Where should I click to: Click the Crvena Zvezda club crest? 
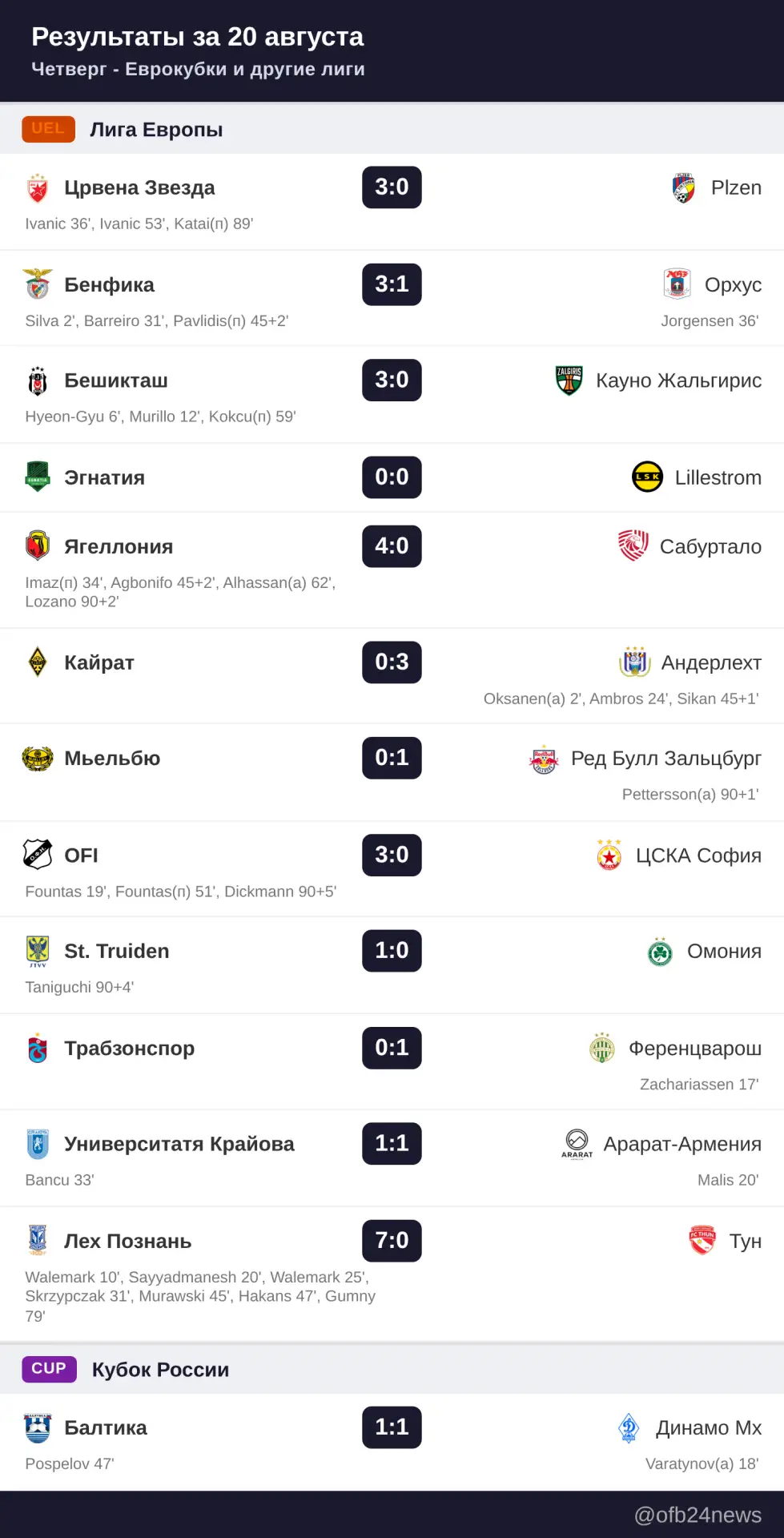38,188
